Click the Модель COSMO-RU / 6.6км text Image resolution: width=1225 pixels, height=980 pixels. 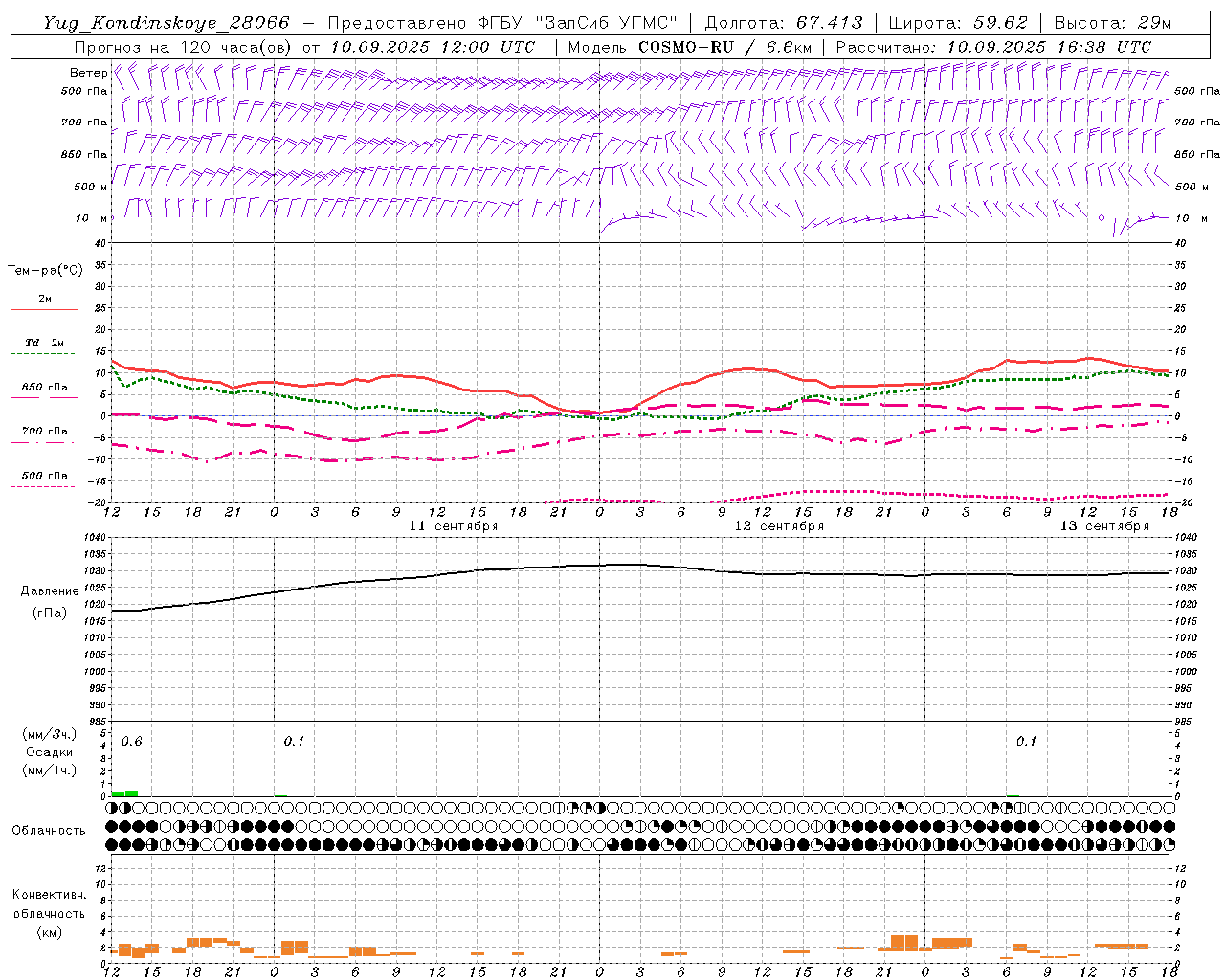click(x=690, y=47)
